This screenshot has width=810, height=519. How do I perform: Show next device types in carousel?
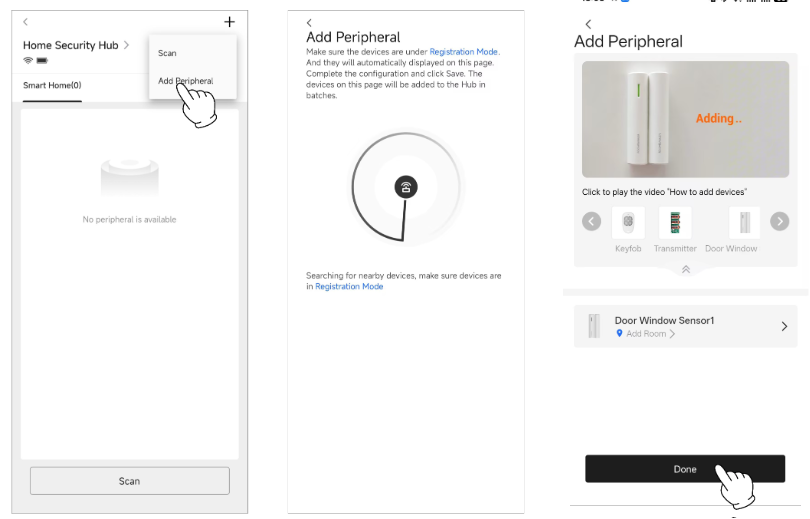coord(780,222)
